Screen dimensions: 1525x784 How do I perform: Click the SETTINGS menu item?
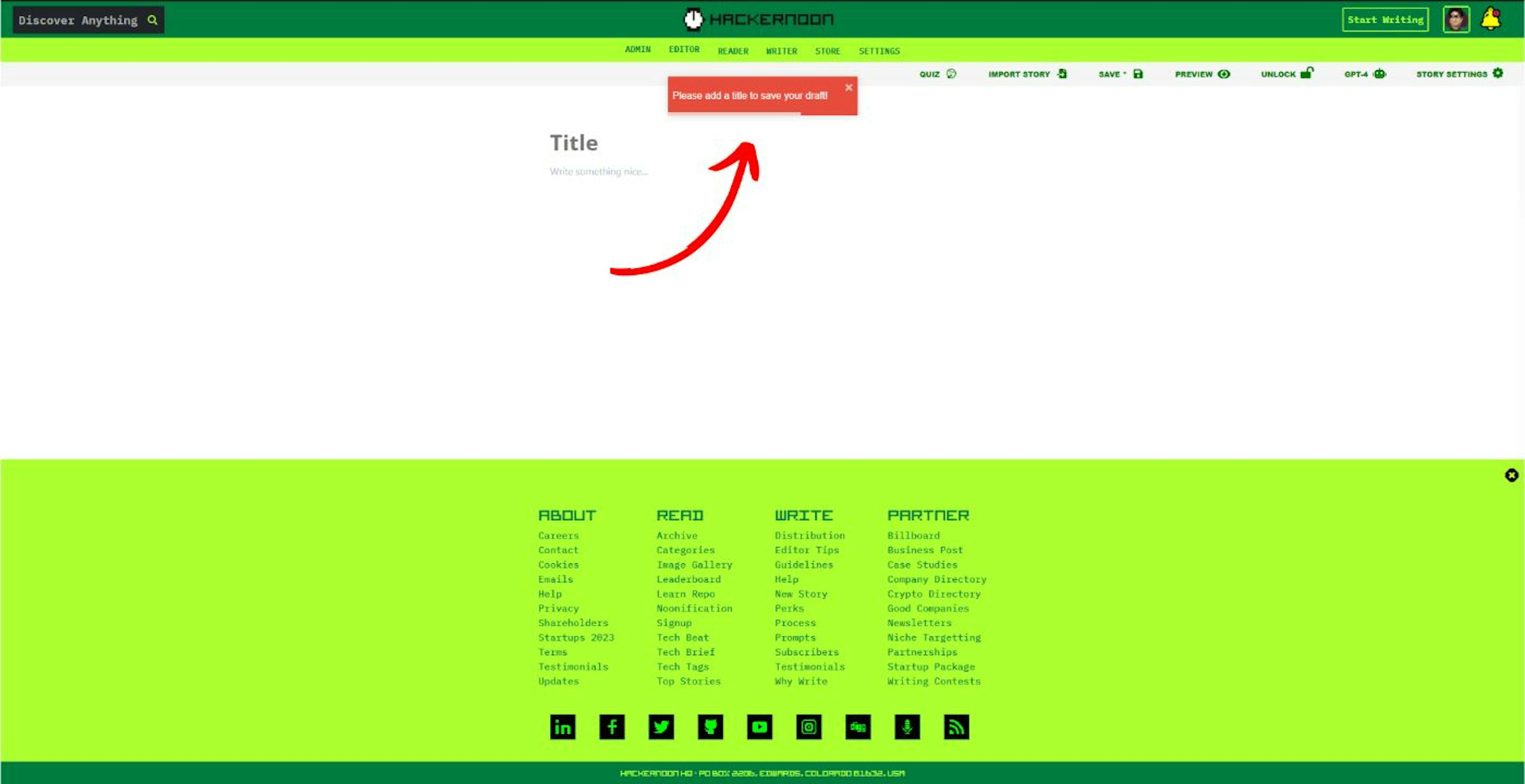879,50
